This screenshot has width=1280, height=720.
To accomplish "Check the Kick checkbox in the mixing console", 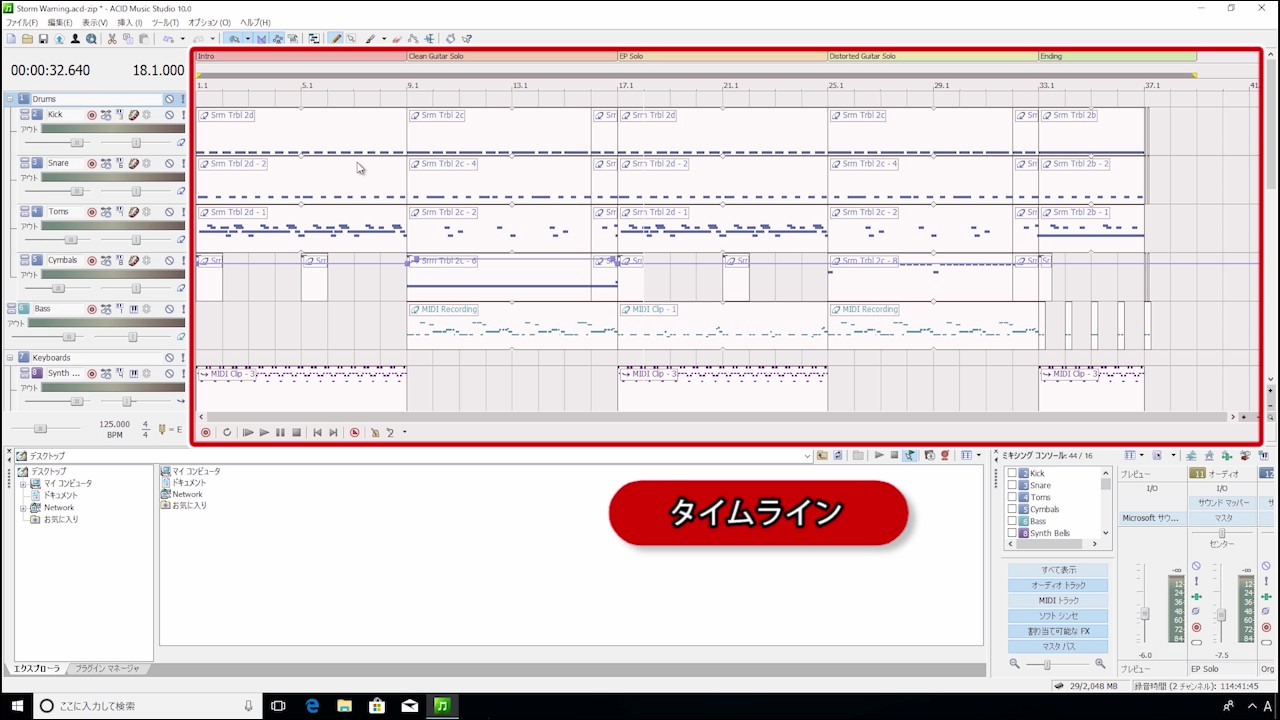I will (x=1011, y=473).
